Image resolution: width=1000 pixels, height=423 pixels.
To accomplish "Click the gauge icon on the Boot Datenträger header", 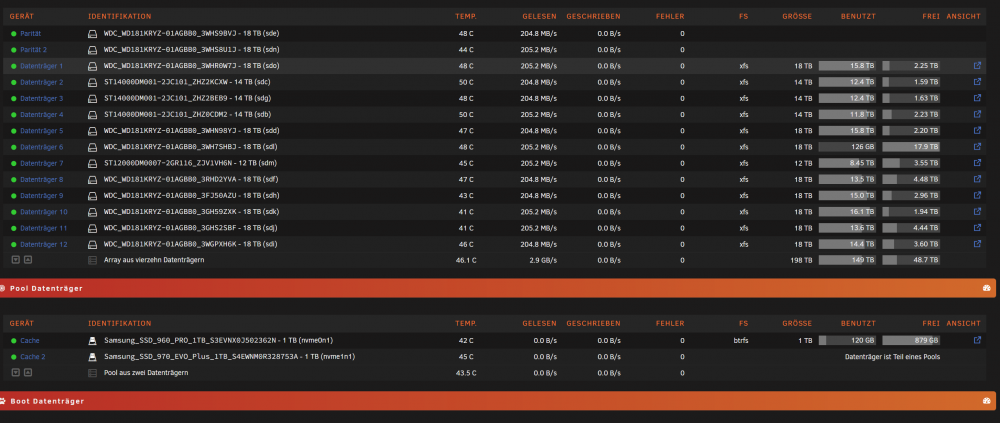I will point(987,401).
